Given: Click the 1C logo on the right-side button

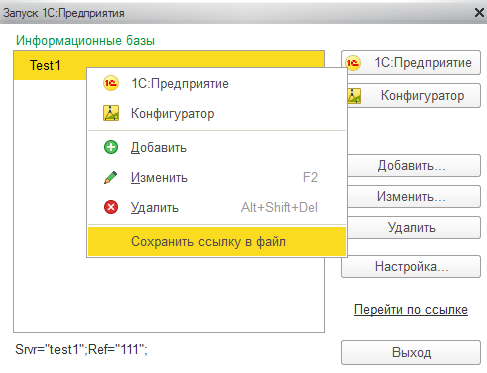Looking at the screenshot, I should [x=353, y=63].
